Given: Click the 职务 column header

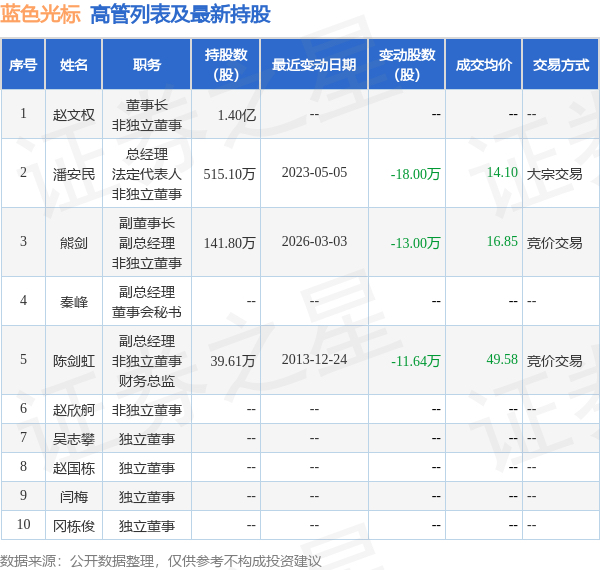Looking at the screenshot, I should 147,65.
